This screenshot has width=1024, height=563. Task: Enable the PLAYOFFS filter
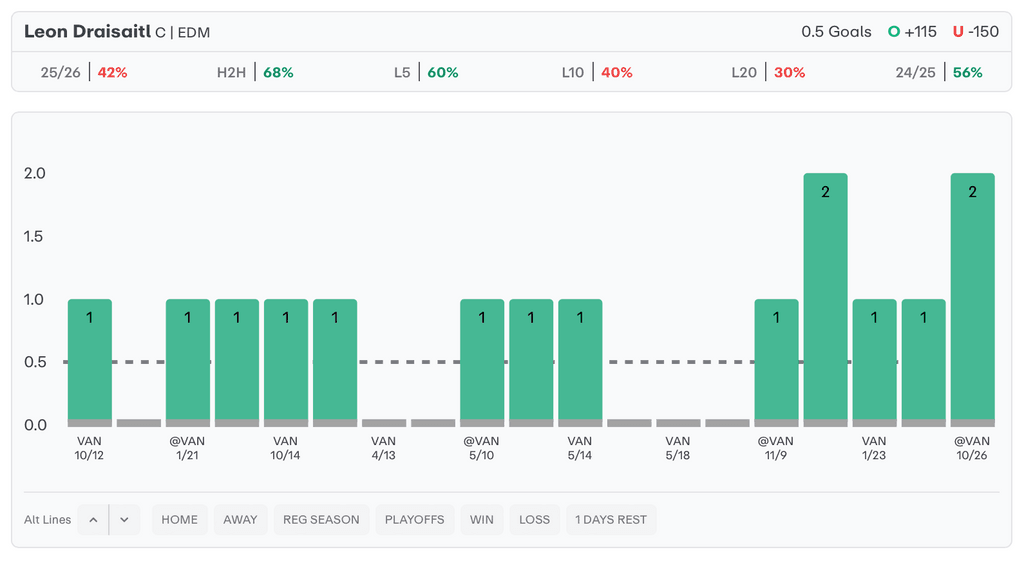click(x=414, y=520)
